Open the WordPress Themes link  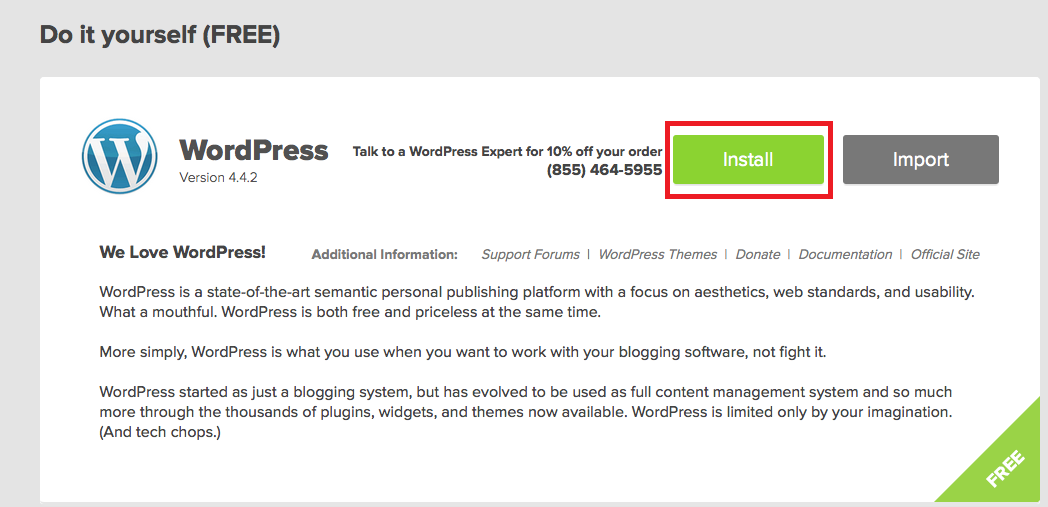point(658,255)
